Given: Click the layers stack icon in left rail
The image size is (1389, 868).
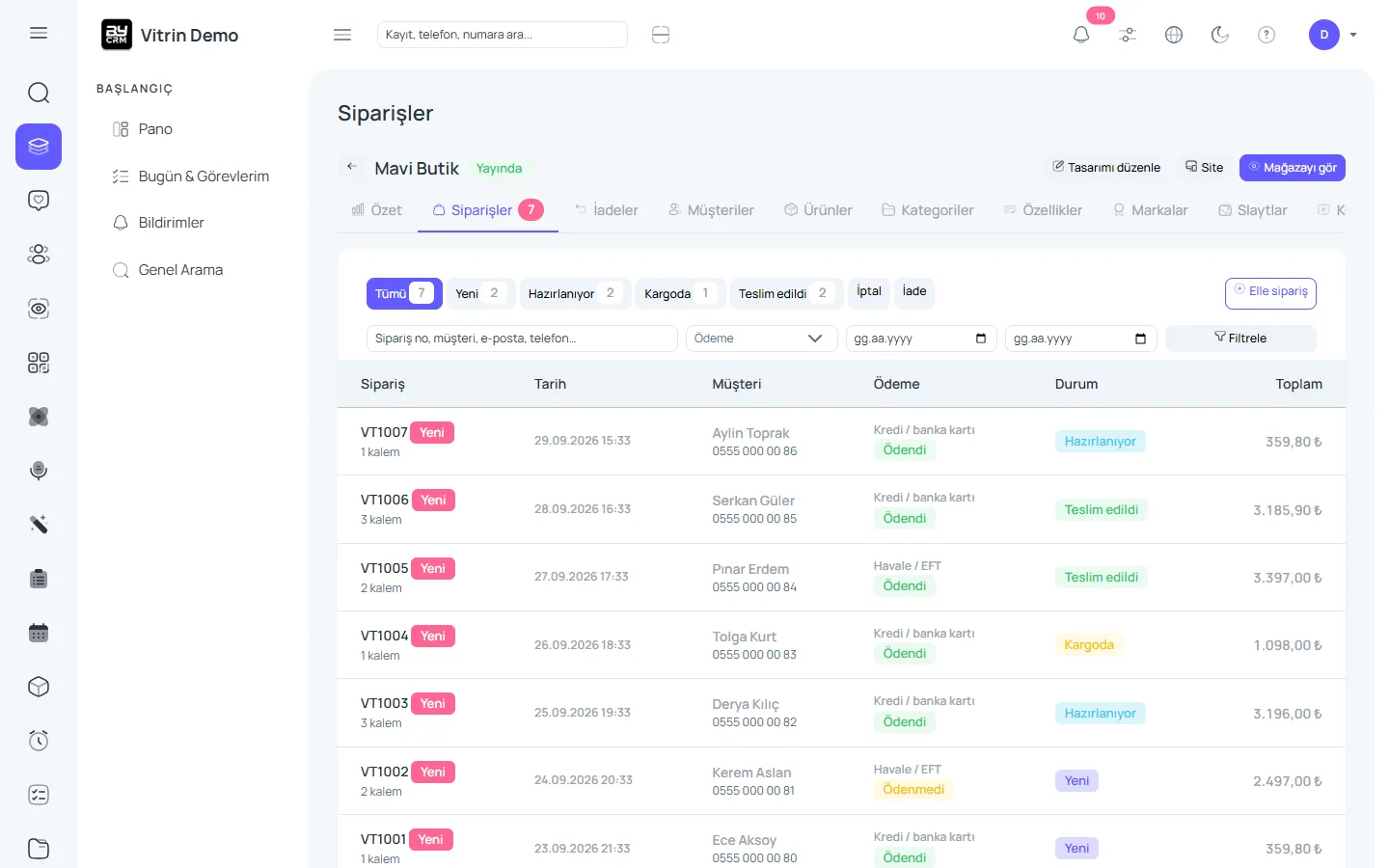Looking at the screenshot, I should tap(39, 147).
